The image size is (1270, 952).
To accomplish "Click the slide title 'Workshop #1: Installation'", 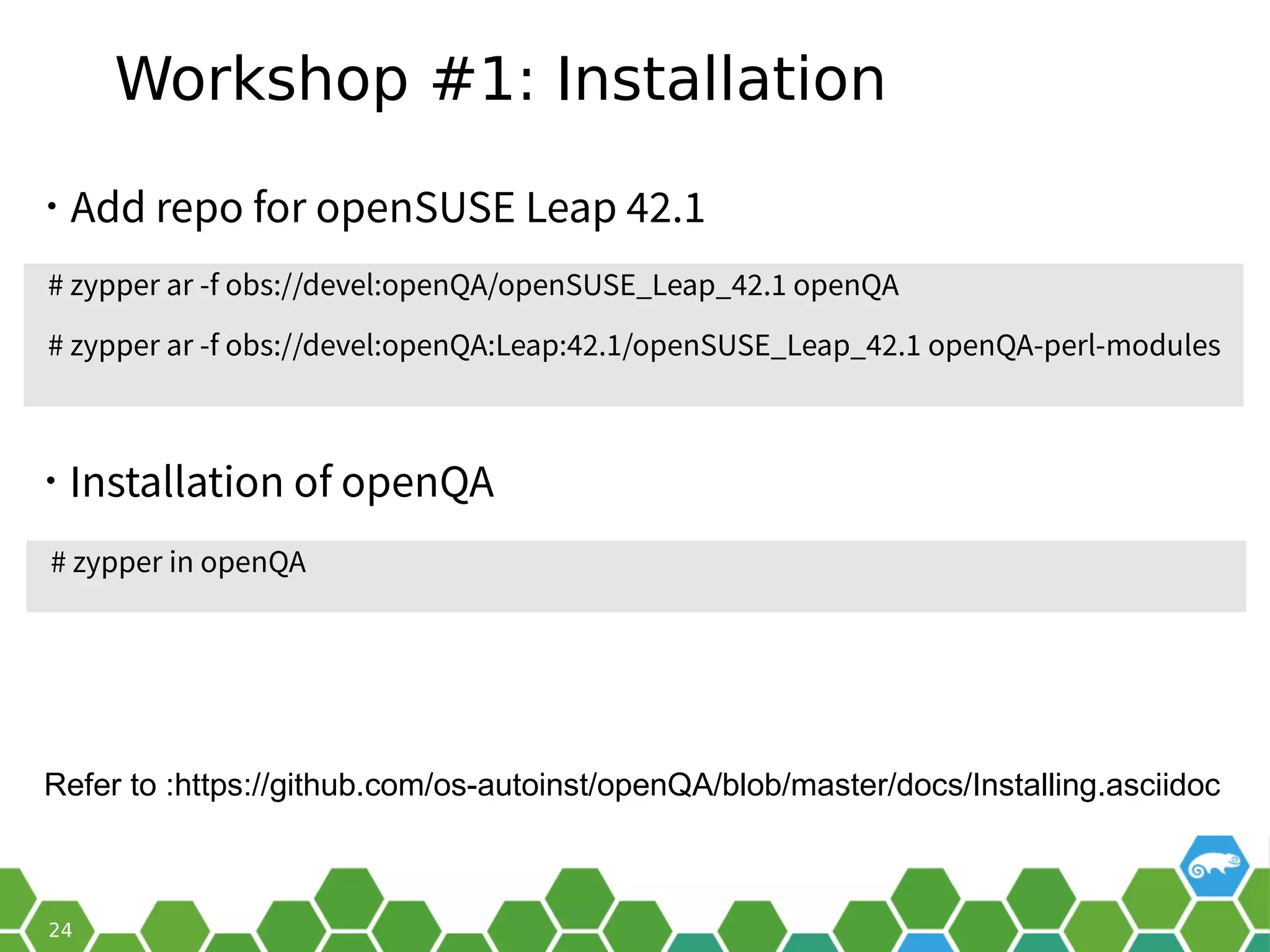I will point(500,79).
